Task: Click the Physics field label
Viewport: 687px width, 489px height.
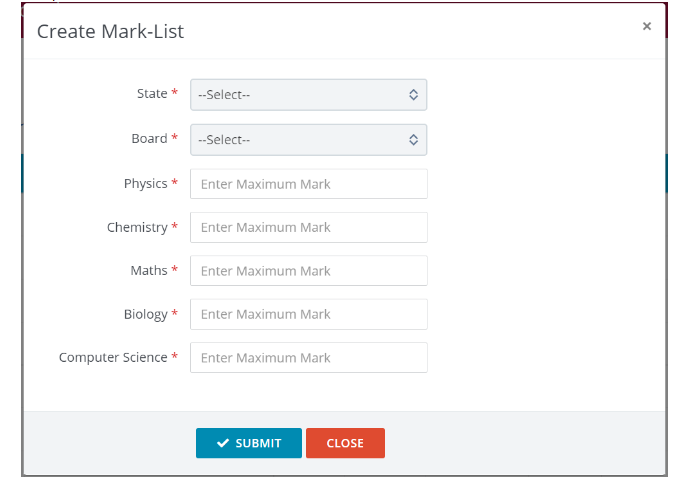Action: click(x=146, y=184)
